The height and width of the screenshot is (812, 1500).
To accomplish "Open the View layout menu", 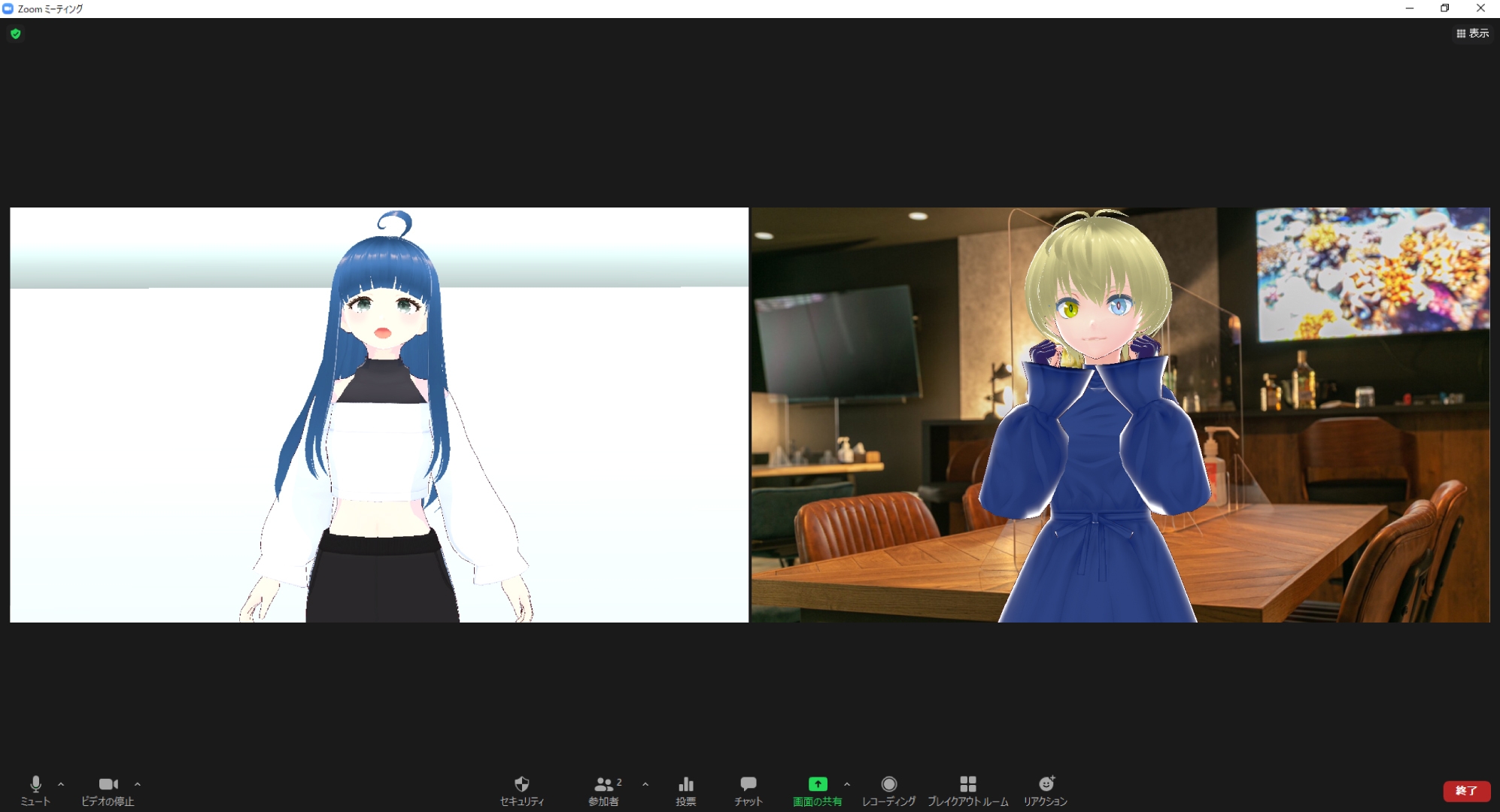I will pos(1472,33).
